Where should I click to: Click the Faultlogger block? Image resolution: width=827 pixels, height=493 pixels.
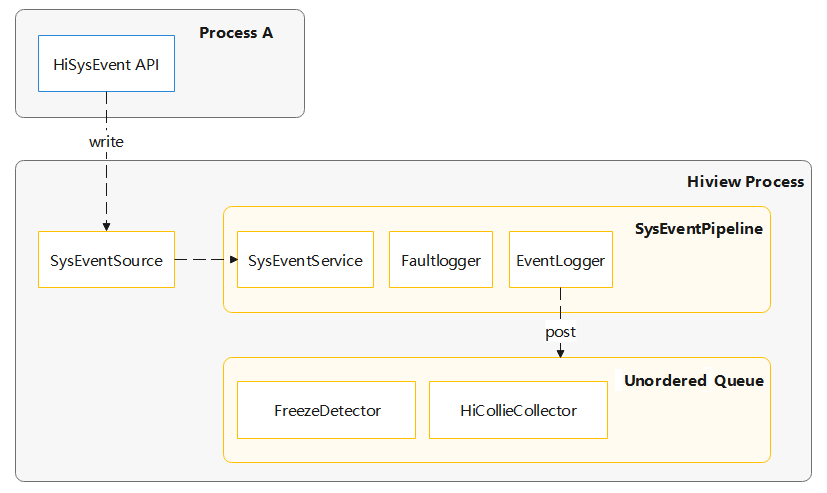(x=441, y=259)
